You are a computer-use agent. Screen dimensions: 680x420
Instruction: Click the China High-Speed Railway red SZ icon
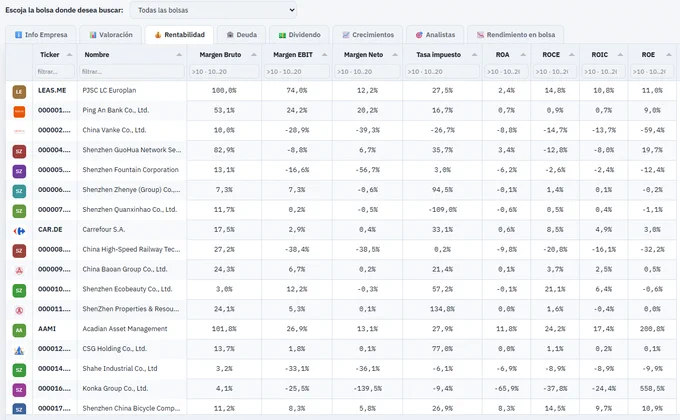19,251
